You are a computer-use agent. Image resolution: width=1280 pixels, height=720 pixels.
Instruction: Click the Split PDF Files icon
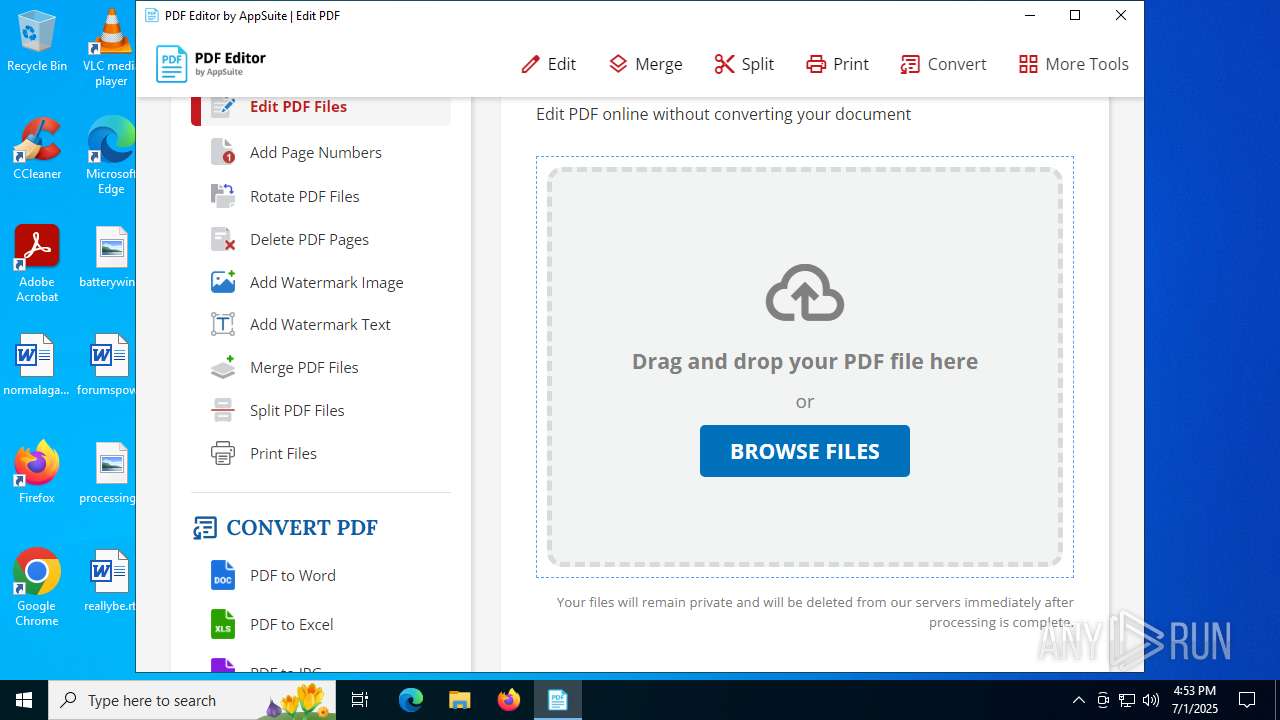tap(223, 410)
